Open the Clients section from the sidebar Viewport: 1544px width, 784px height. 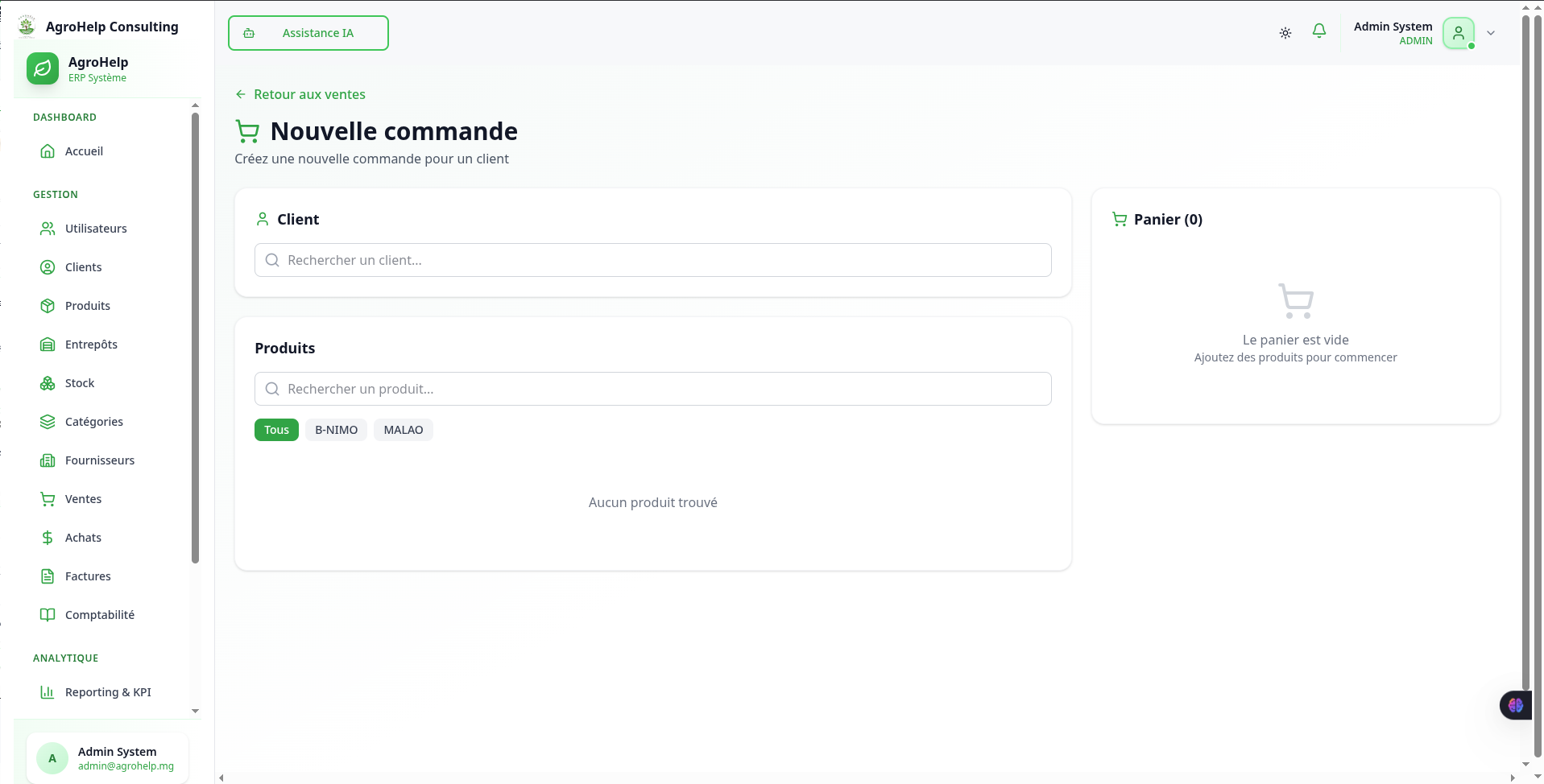click(x=83, y=266)
